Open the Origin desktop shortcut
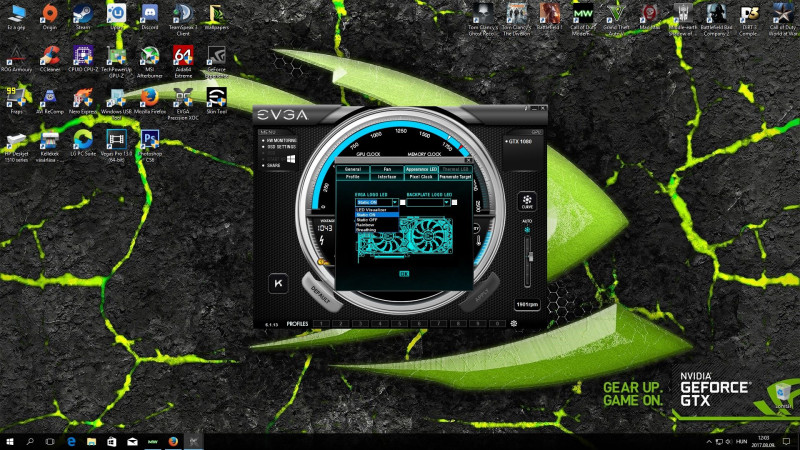Viewport: 800px width, 450px height. coord(49,17)
